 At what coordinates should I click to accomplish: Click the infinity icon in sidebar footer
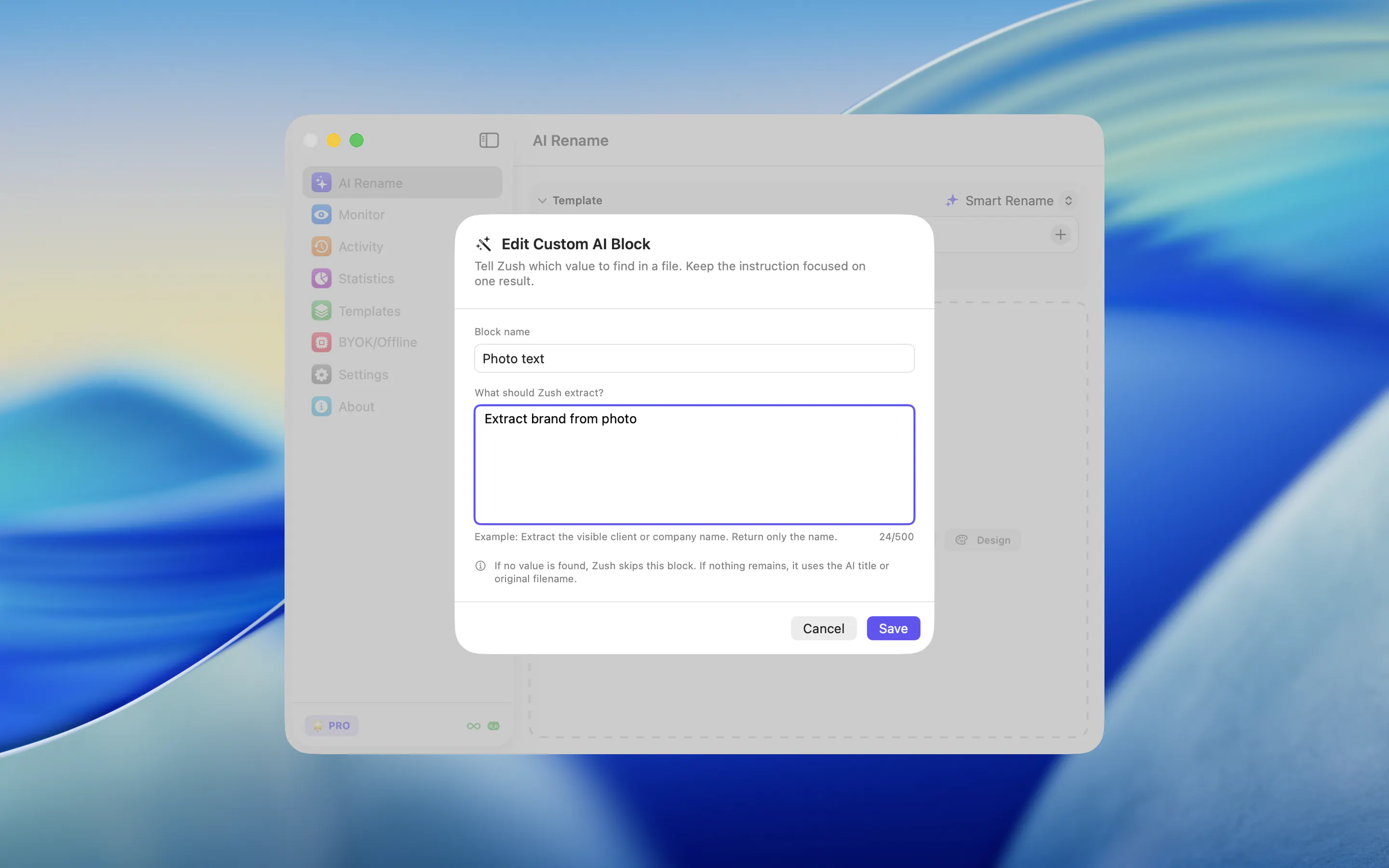474,726
